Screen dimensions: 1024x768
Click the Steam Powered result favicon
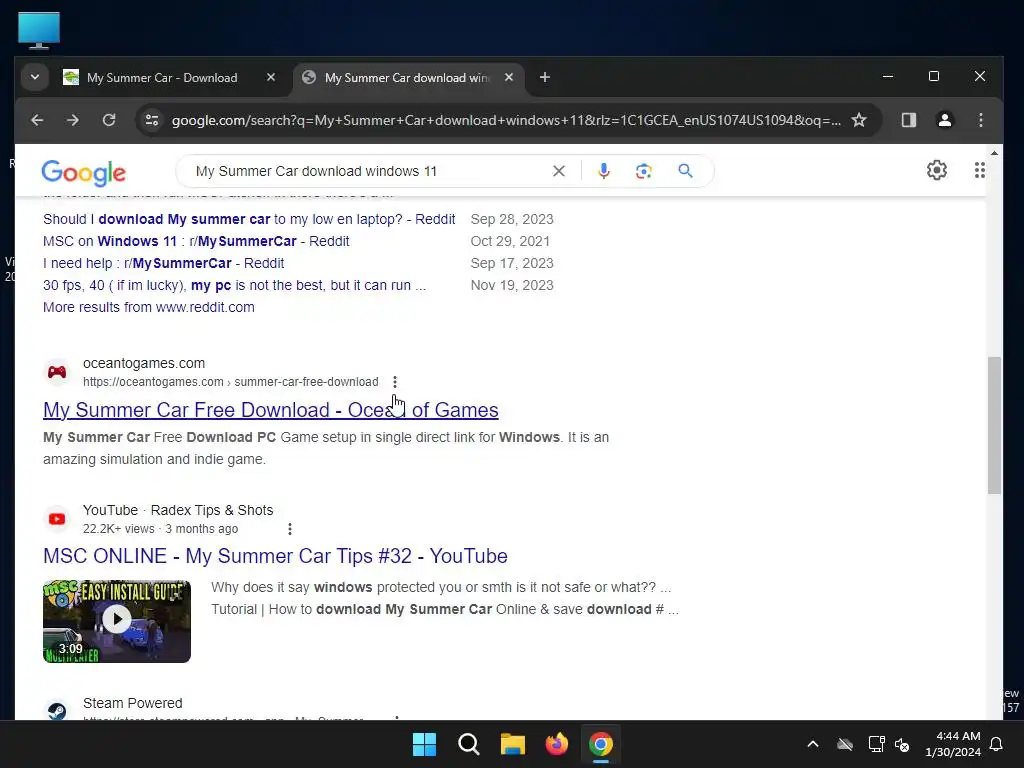coord(57,711)
